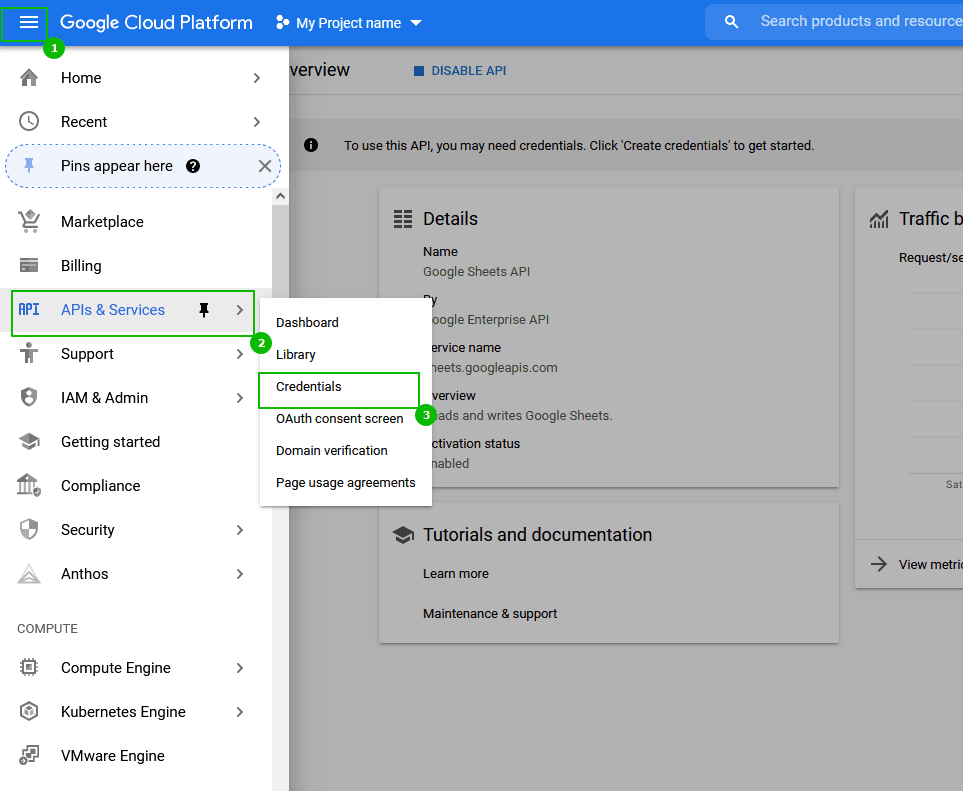This screenshot has width=963, height=791.
Task: Expand the Home submenu chevron
Action: tap(257, 78)
